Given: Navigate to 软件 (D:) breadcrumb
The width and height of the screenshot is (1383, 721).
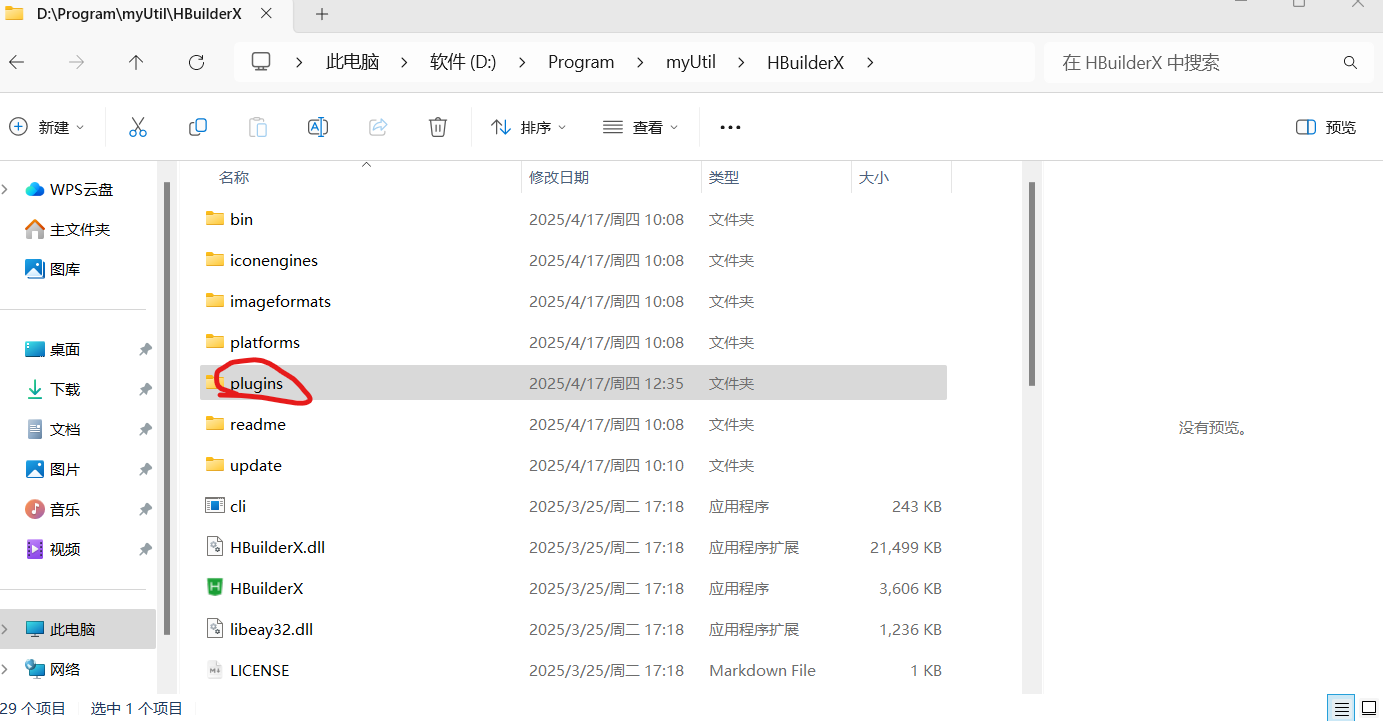Looking at the screenshot, I should (x=463, y=62).
